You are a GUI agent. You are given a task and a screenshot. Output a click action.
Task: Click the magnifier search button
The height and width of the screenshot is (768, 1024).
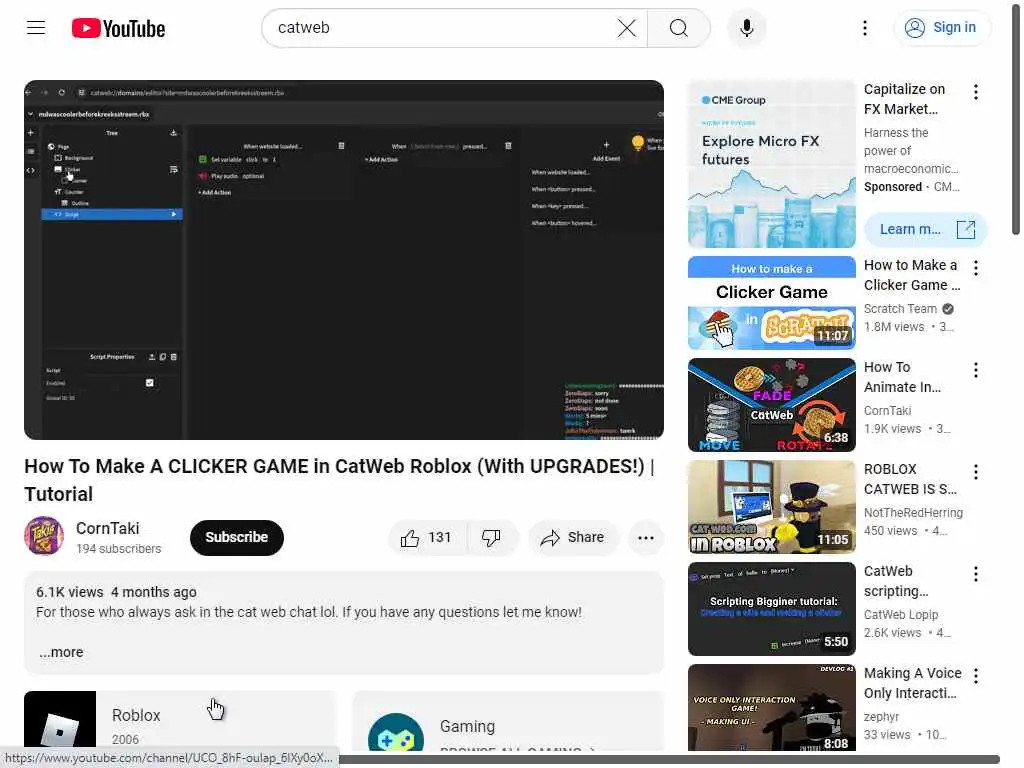[679, 28]
